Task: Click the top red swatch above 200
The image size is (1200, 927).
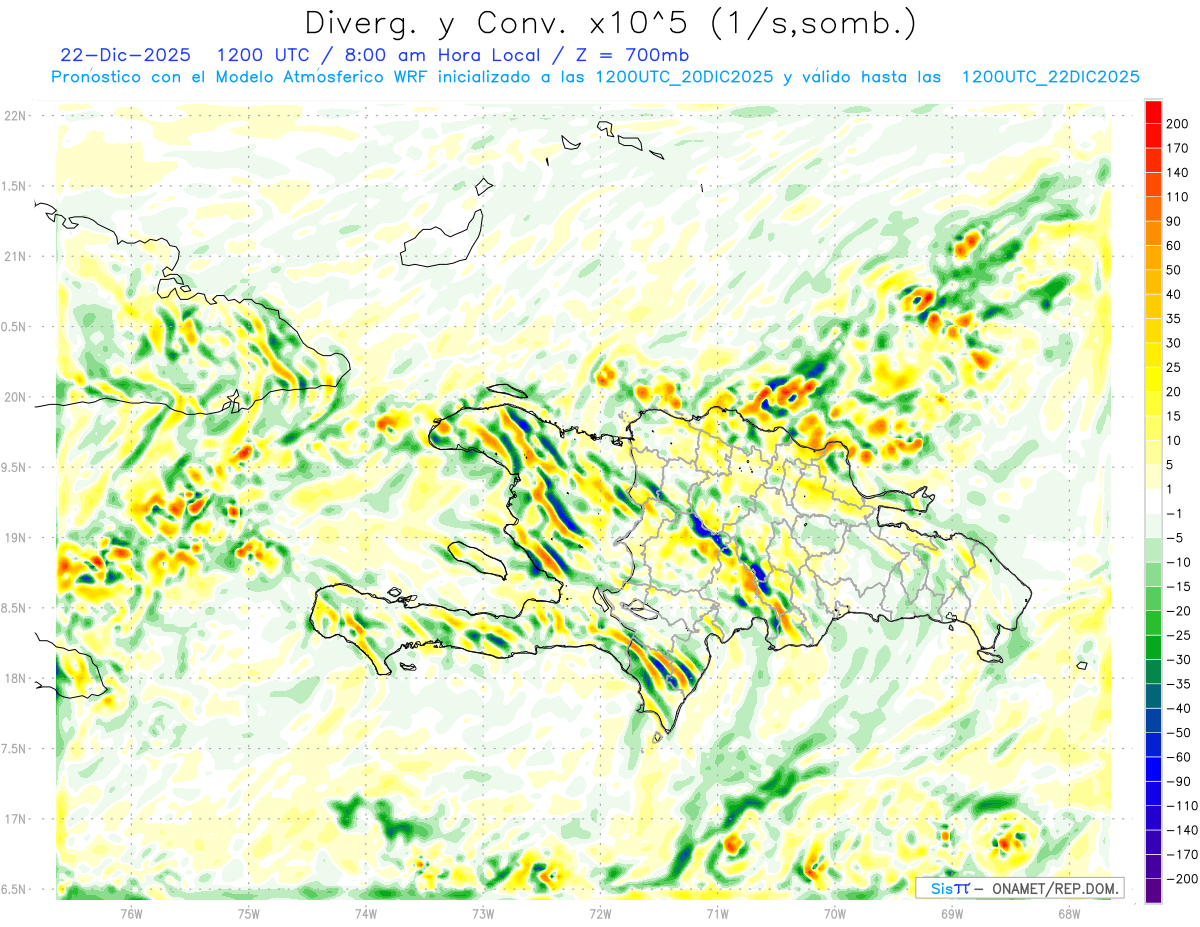Action: (x=1153, y=111)
